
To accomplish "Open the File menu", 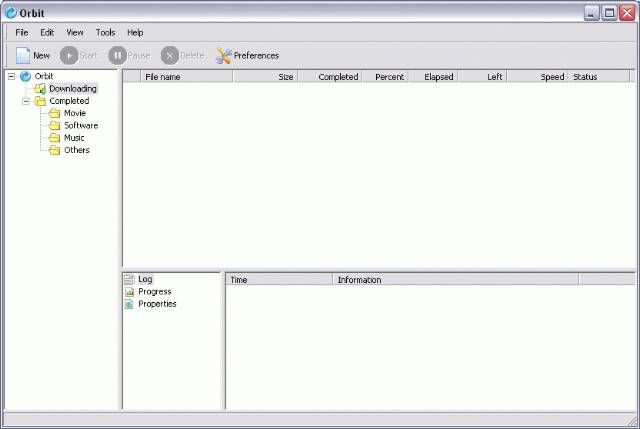I will (x=21, y=33).
